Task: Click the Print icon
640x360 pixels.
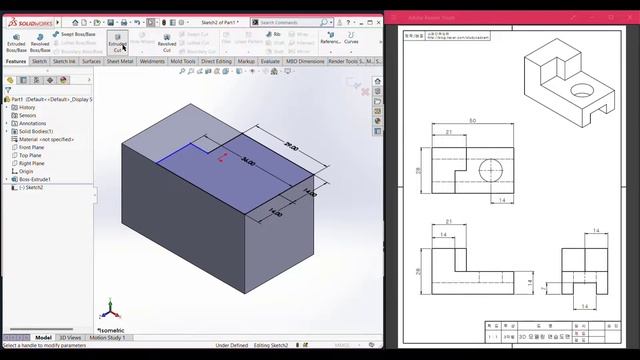Action: pos(124,22)
